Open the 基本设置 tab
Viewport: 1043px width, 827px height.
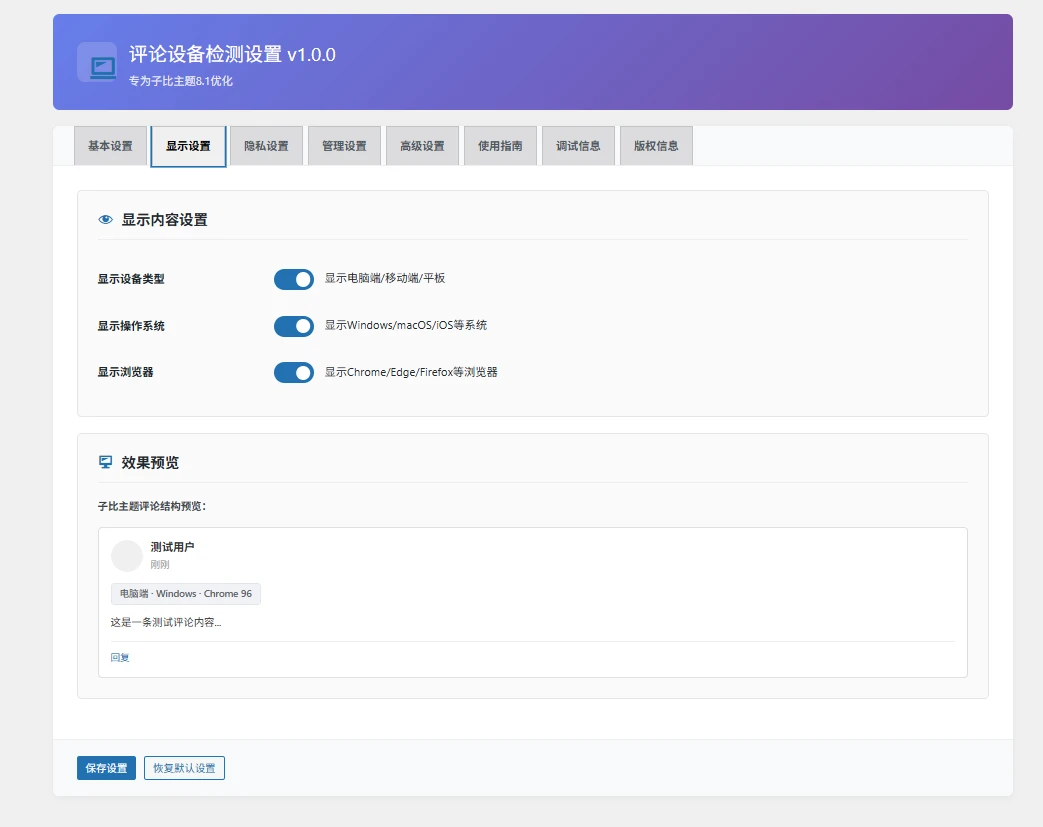pyautogui.click(x=110, y=146)
